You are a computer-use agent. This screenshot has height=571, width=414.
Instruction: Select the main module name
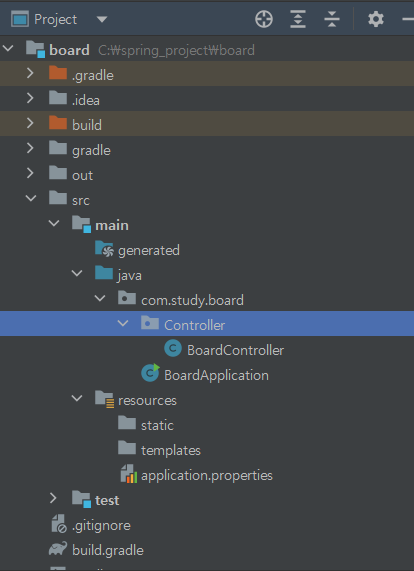coord(112,225)
